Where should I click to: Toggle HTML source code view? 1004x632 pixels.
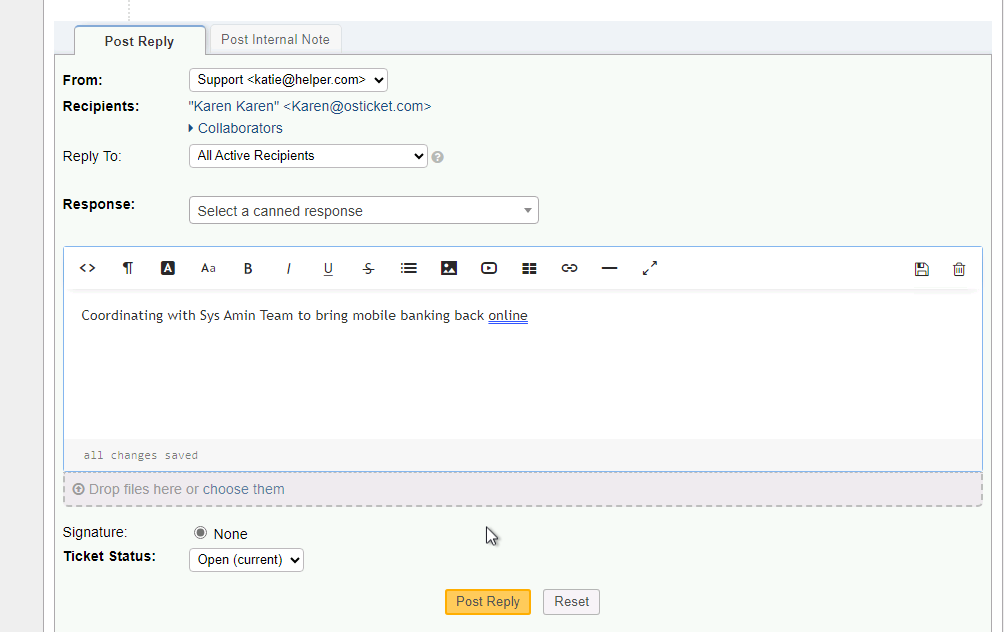tap(88, 268)
